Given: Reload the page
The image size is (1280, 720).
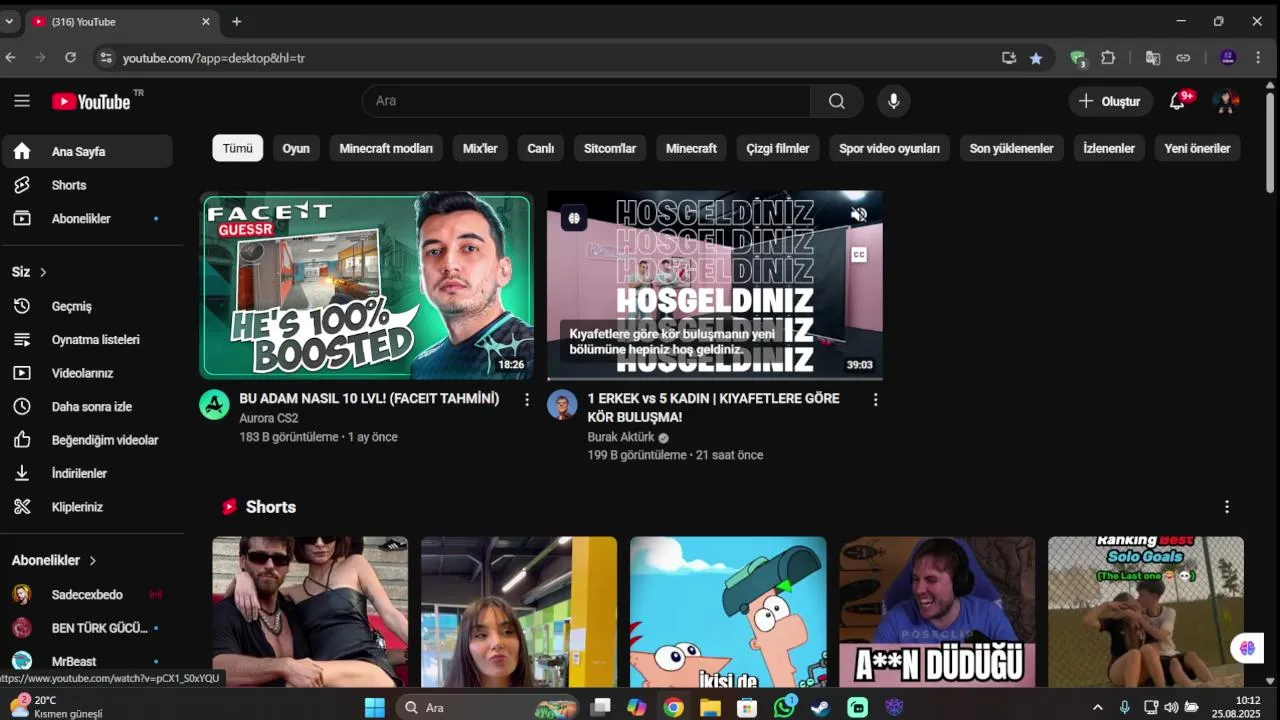Looking at the screenshot, I should (70, 58).
